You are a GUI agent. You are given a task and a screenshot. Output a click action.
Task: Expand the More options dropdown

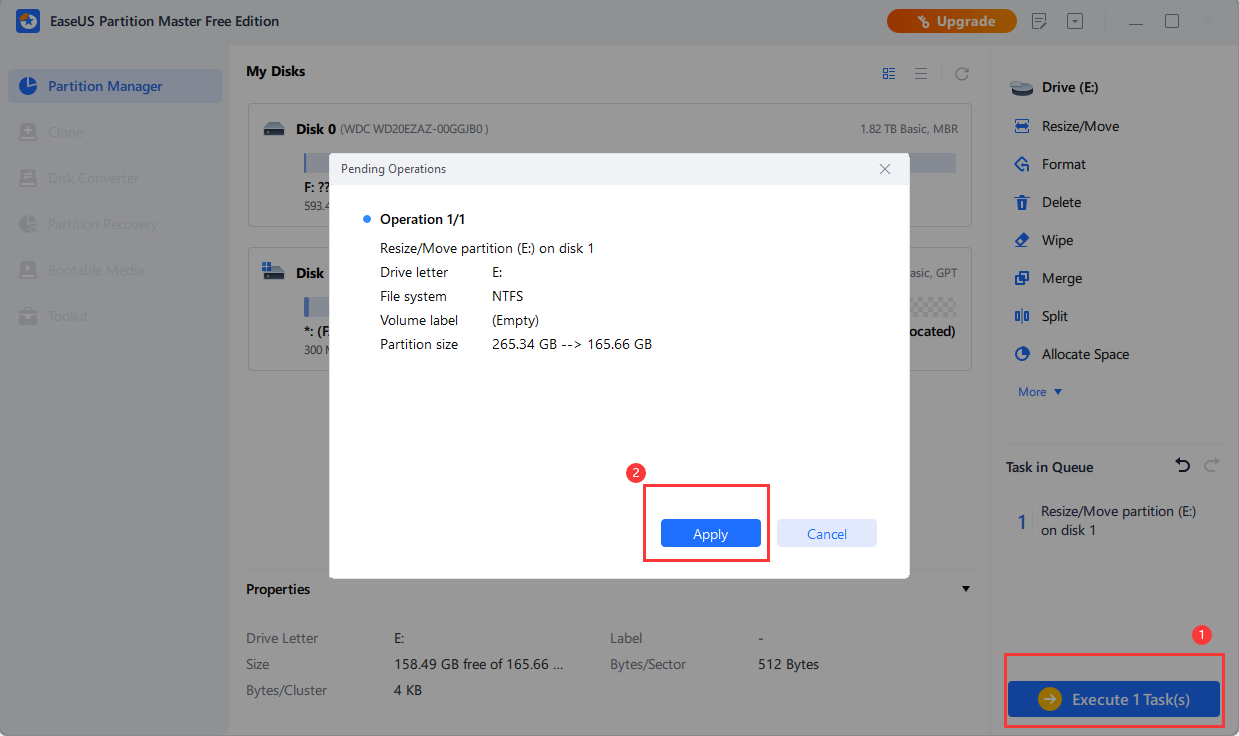(x=1040, y=392)
